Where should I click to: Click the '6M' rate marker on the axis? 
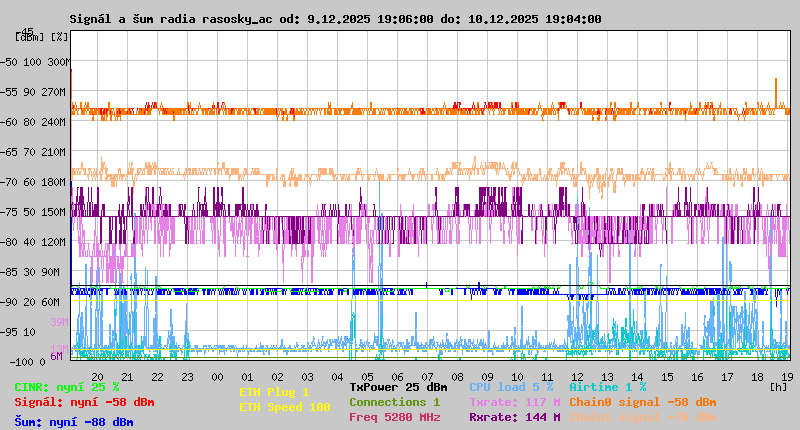56,356
